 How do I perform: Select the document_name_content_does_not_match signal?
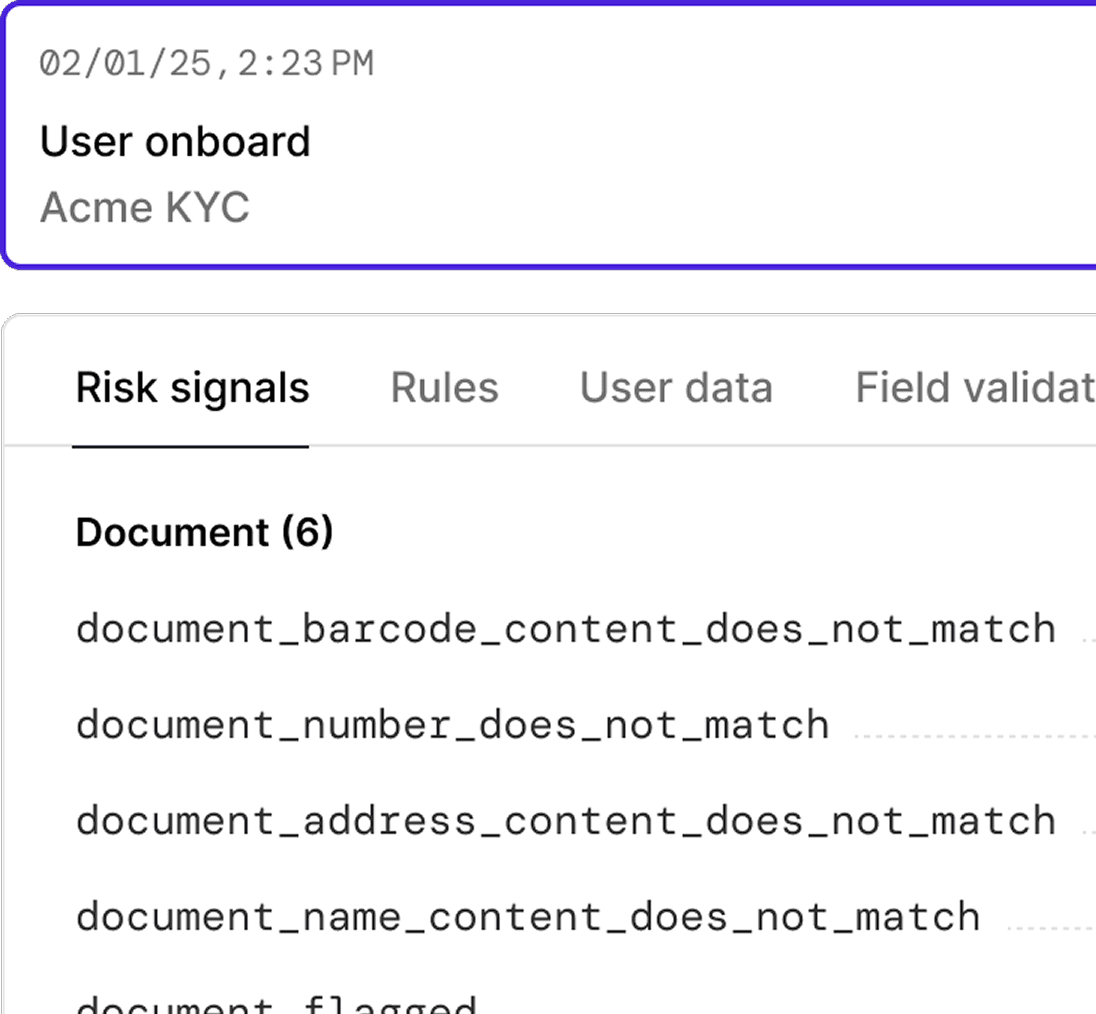tap(527, 916)
